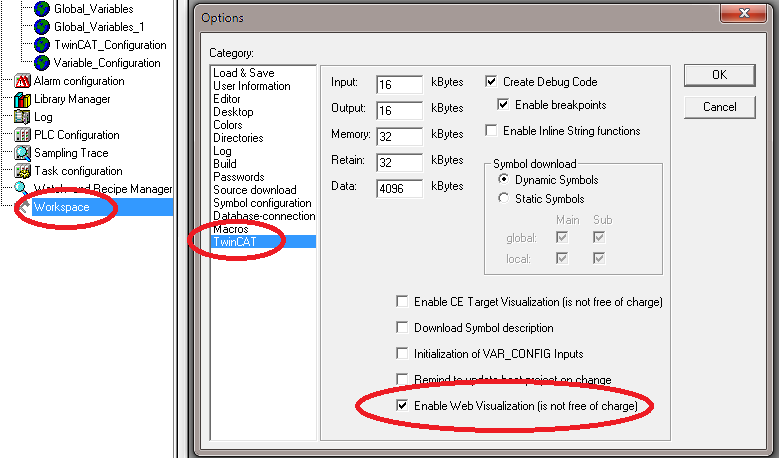
Task: Enable the Download Symbol description checkbox
Action: pyautogui.click(x=403, y=328)
